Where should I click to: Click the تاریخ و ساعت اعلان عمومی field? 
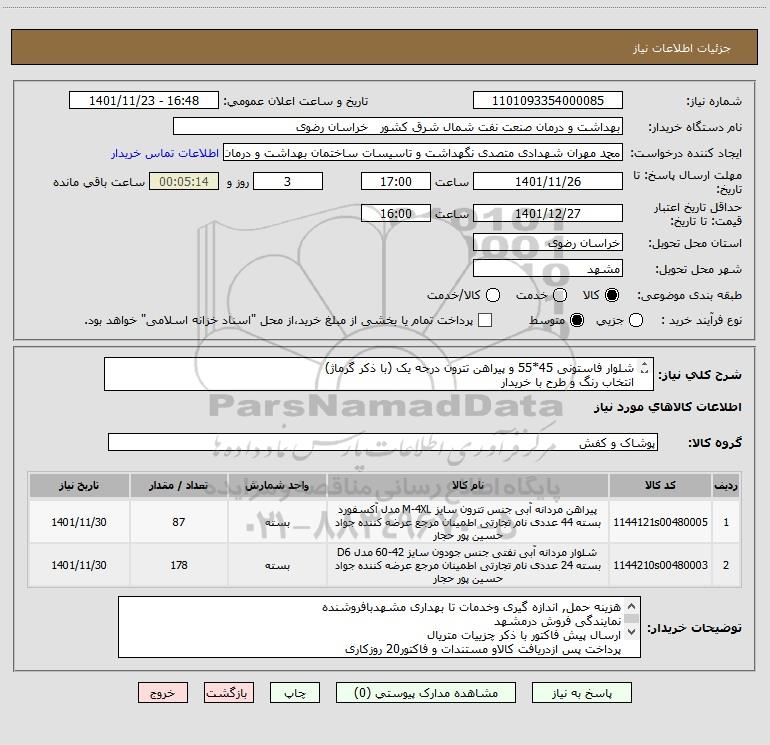pyautogui.click(x=144, y=100)
